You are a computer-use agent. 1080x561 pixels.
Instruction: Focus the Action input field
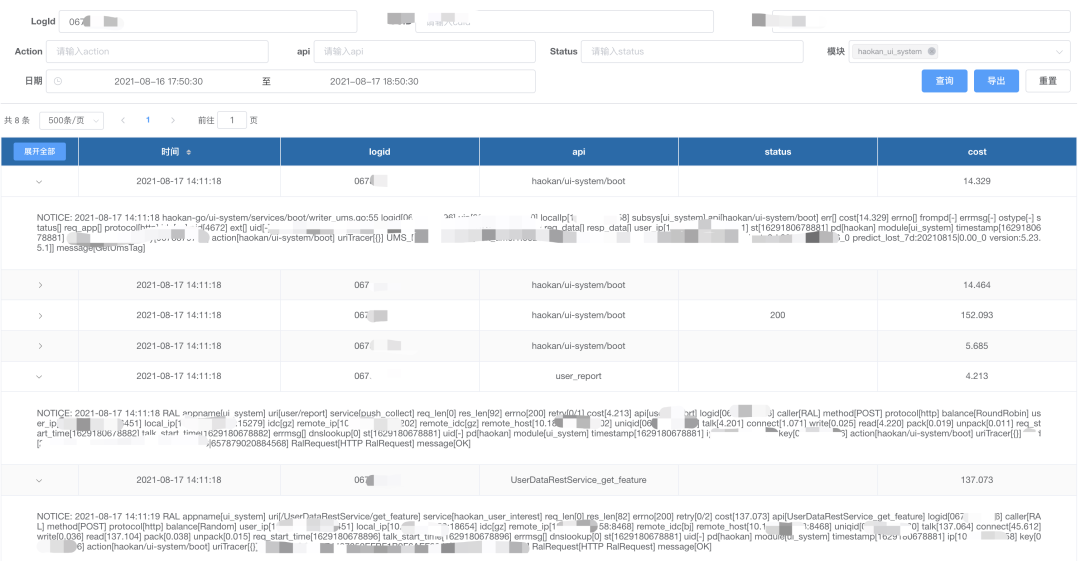[x=160, y=51]
